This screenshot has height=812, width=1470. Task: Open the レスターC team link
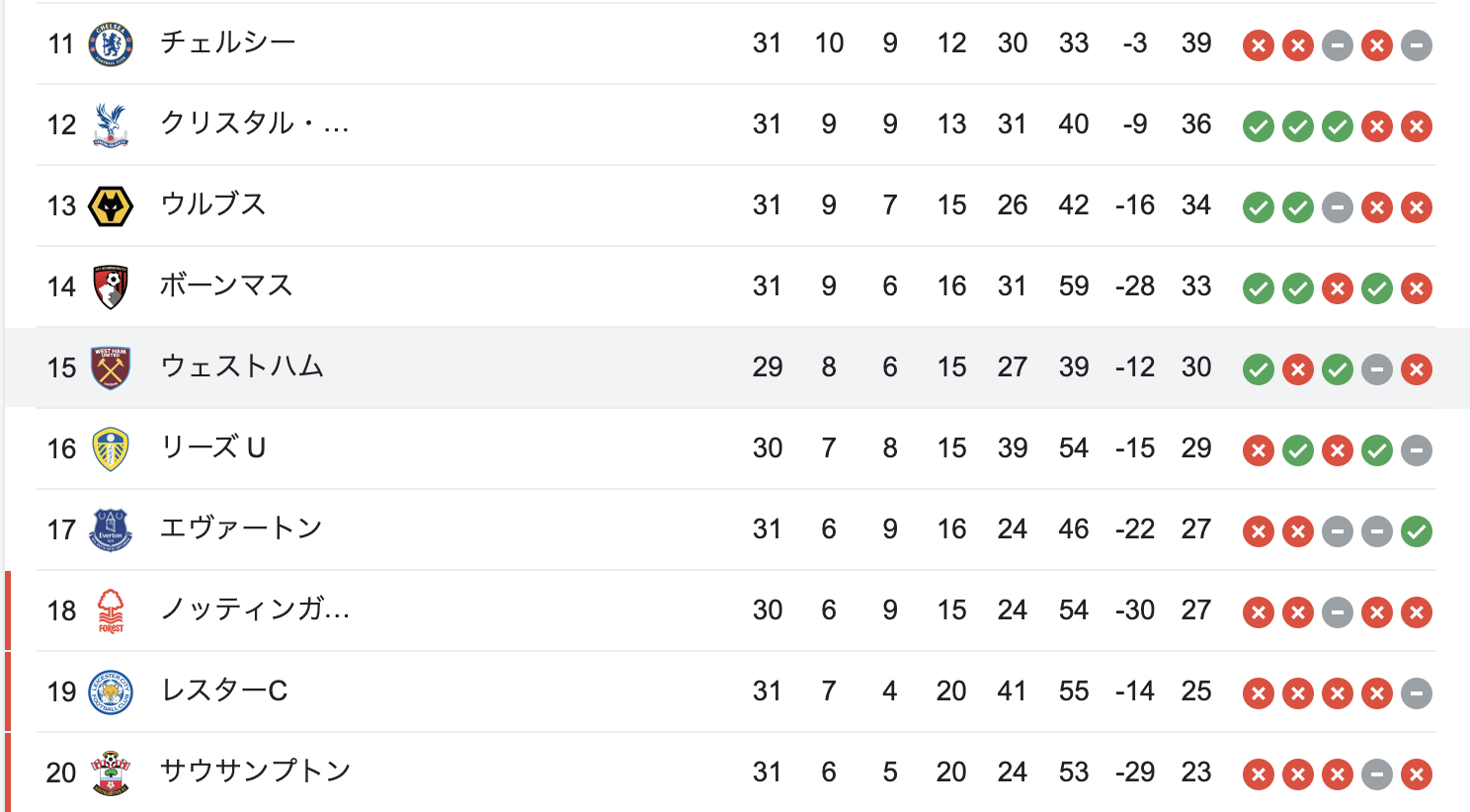[x=224, y=690]
